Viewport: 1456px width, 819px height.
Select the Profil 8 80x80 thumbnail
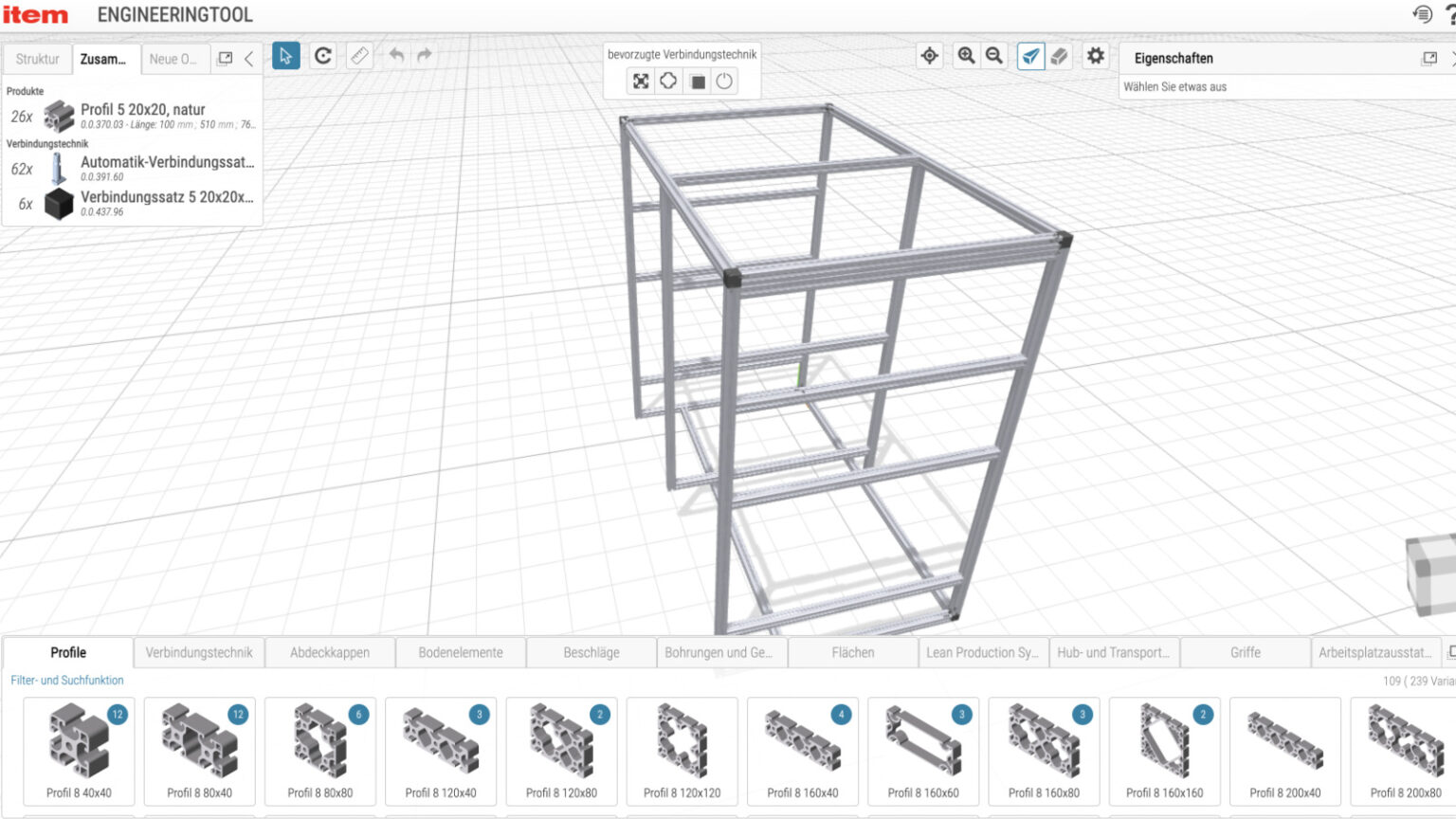(320, 749)
